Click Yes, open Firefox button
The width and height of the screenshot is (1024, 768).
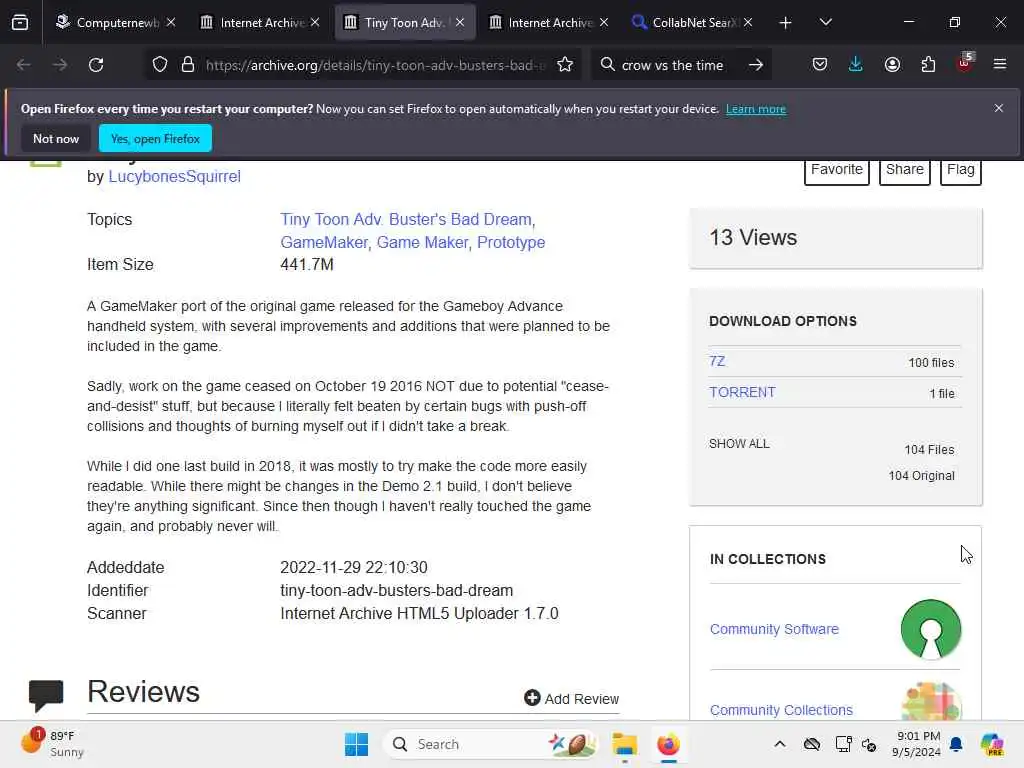(x=155, y=138)
